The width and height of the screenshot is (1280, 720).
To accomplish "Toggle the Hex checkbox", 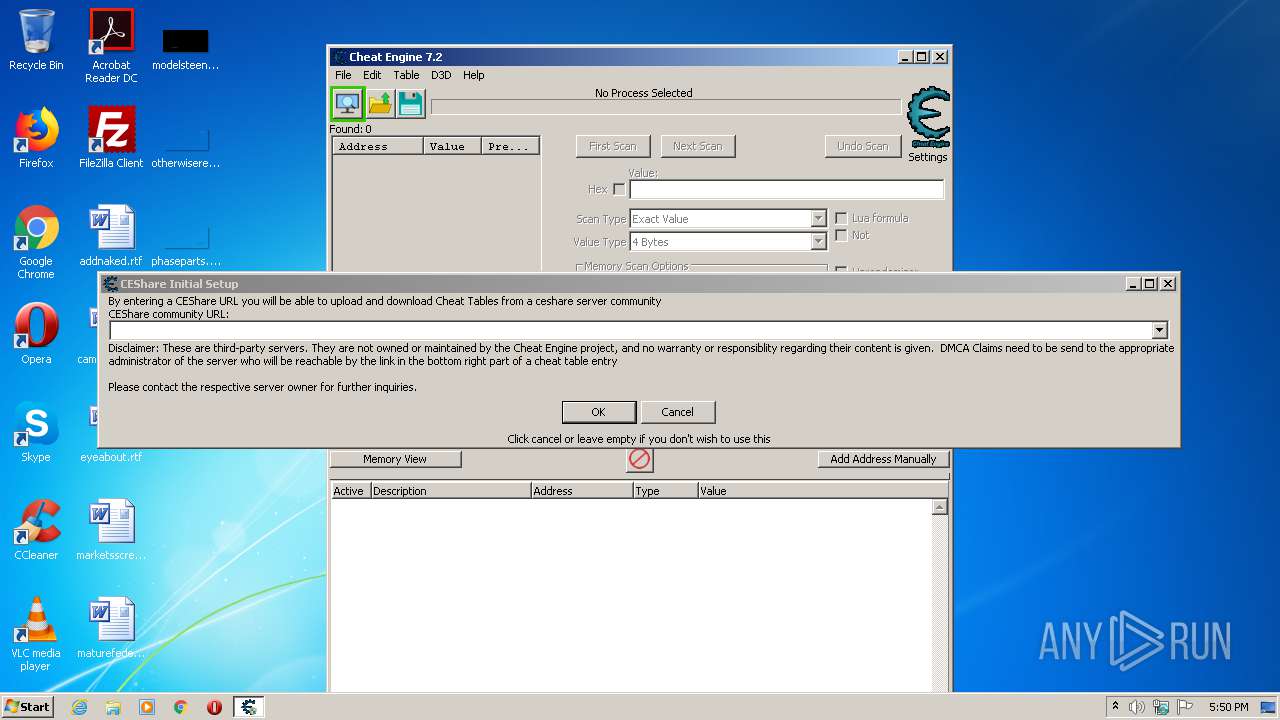I will click(619, 189).
